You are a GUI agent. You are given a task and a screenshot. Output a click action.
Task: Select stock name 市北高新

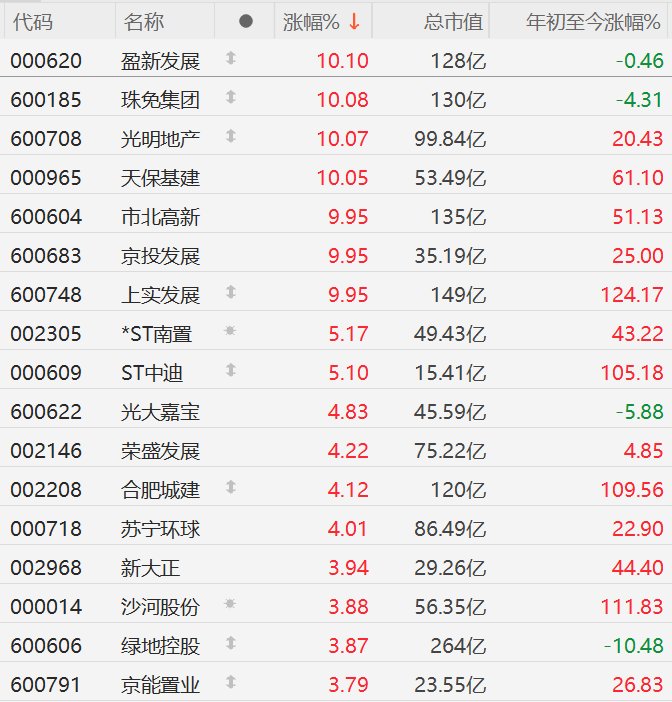[160, 217]
